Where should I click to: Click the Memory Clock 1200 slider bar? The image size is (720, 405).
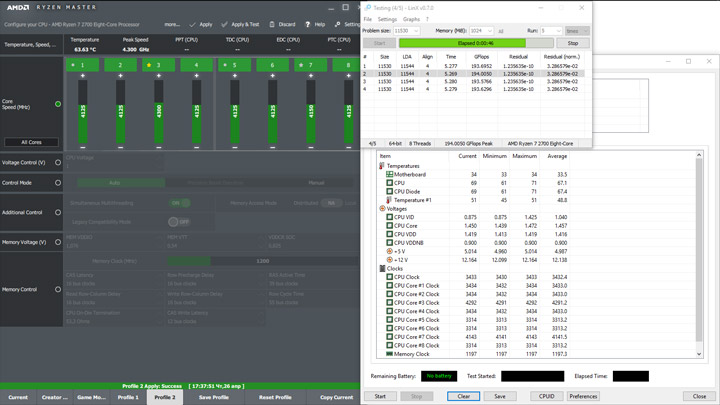[262, 261]
